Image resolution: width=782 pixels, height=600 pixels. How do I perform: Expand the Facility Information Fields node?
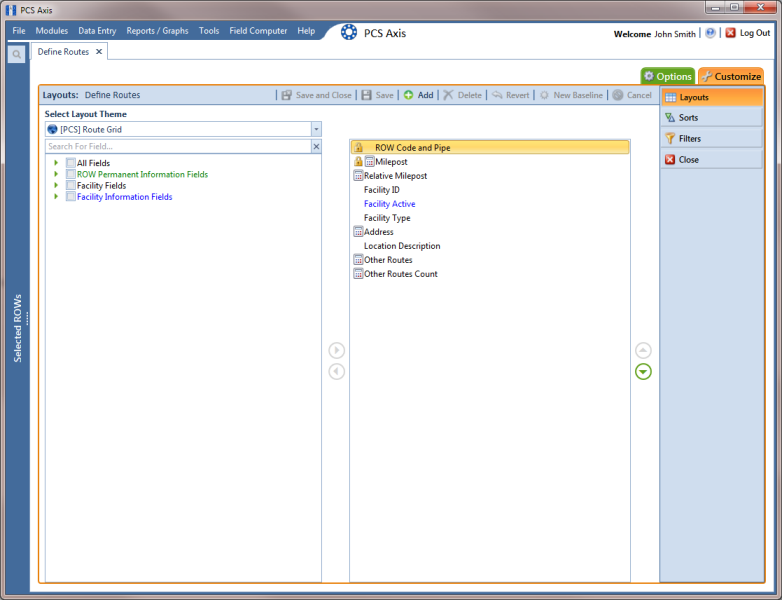click(56, 197)
